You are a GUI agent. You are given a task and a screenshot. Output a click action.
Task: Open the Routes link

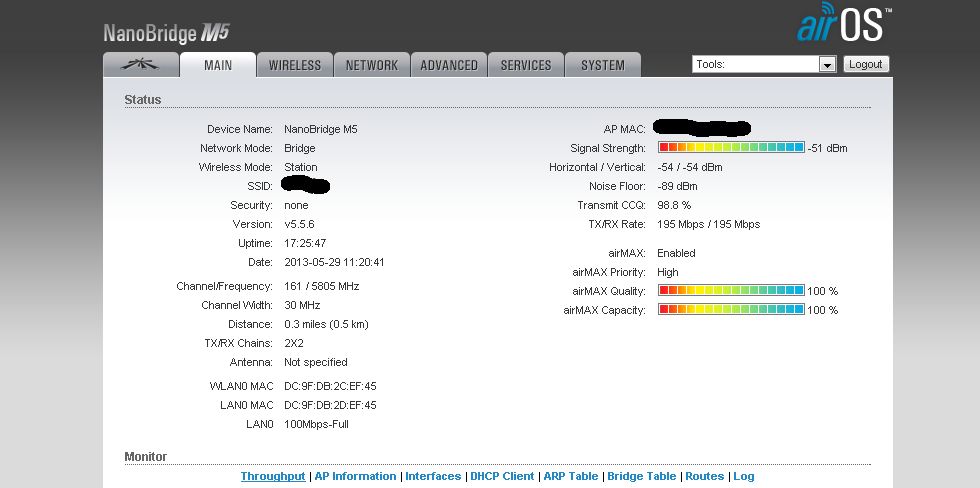pos(704,476)
